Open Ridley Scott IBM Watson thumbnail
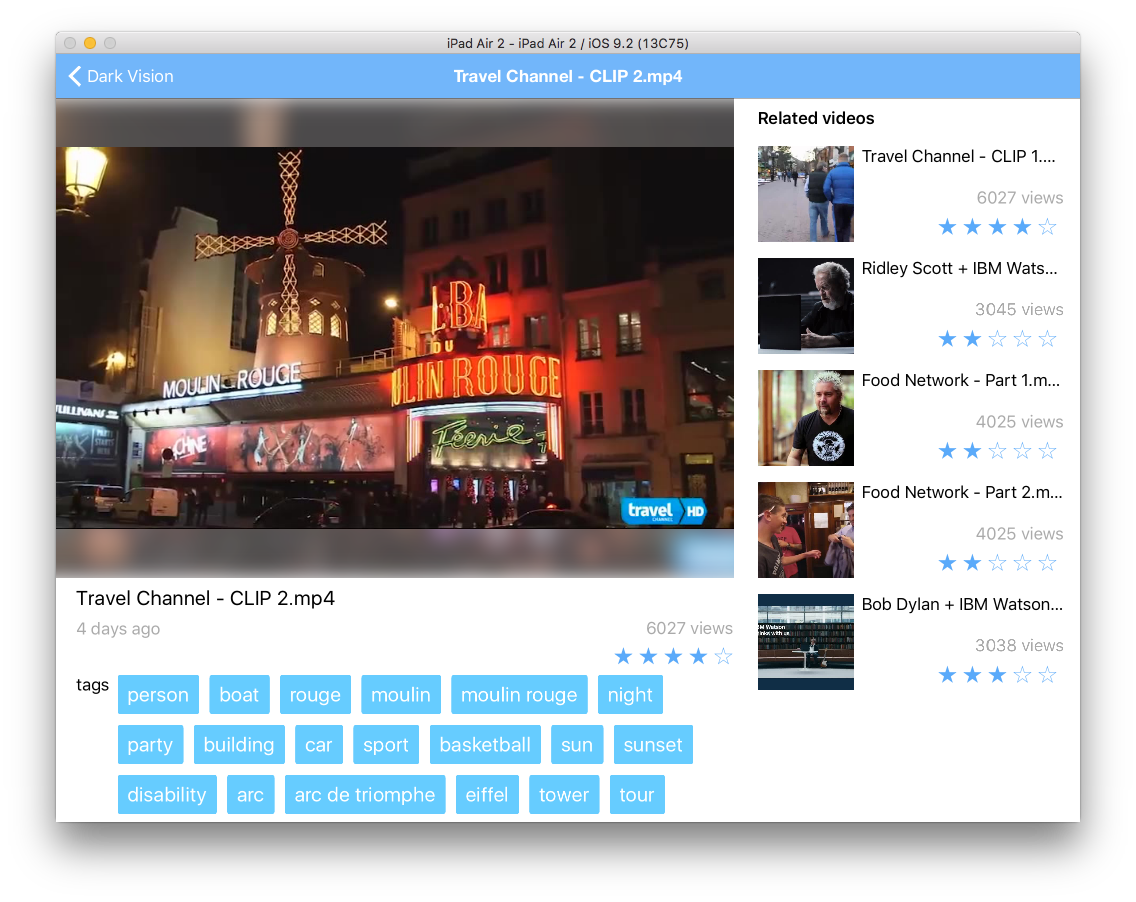The image size is (1136, 902). (806, 306)
